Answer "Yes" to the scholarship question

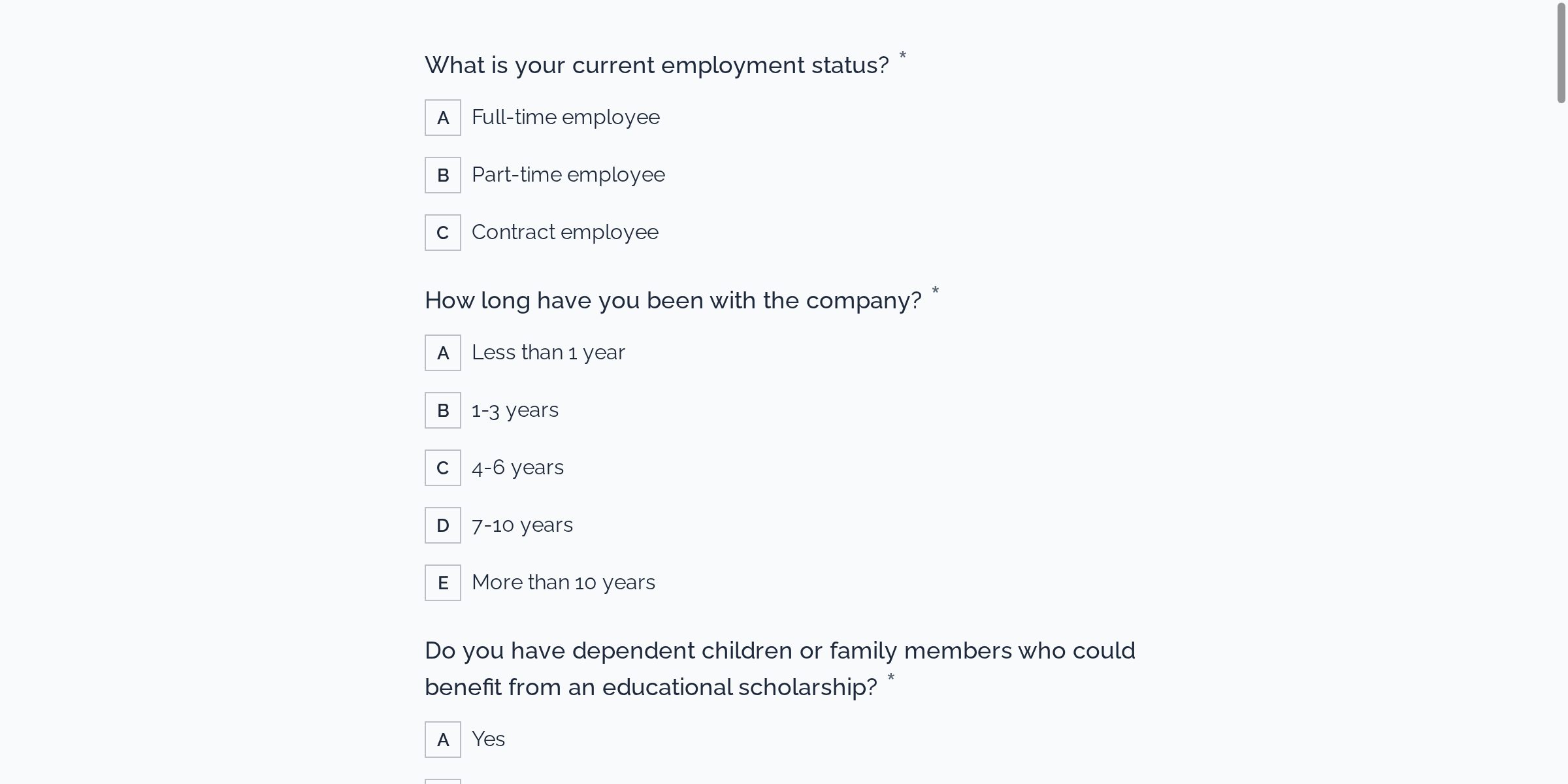pos(487,739)
